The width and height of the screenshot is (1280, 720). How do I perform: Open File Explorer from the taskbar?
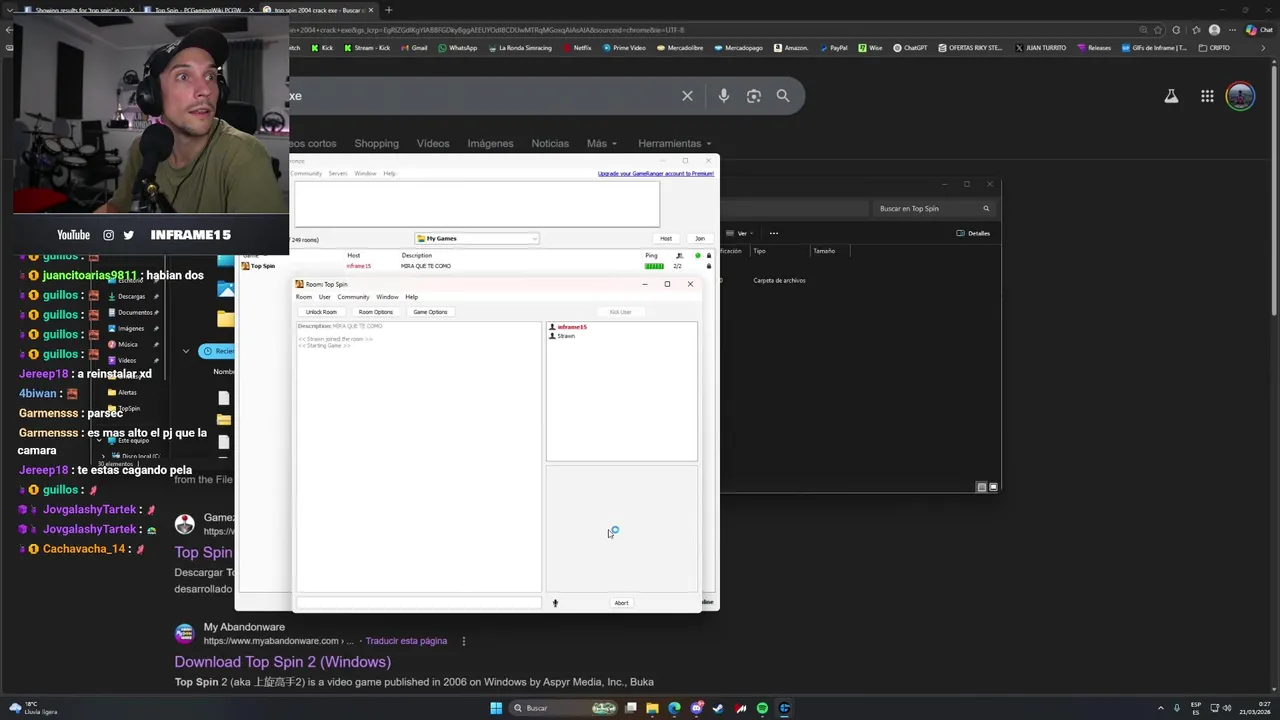[652, 708]
